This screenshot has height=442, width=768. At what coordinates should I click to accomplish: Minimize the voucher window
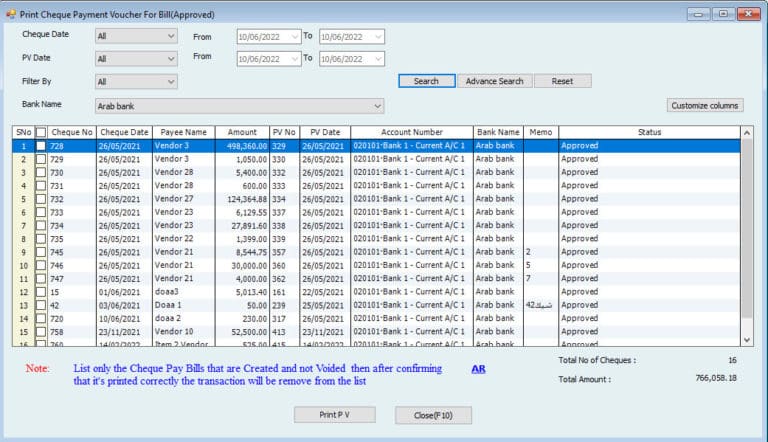pos(698,13)
